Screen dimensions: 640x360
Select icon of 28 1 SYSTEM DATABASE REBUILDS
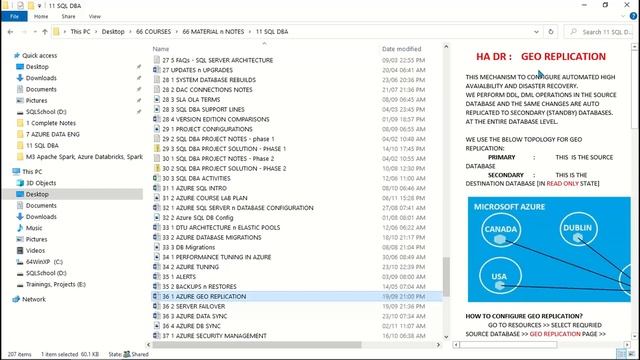156,80
